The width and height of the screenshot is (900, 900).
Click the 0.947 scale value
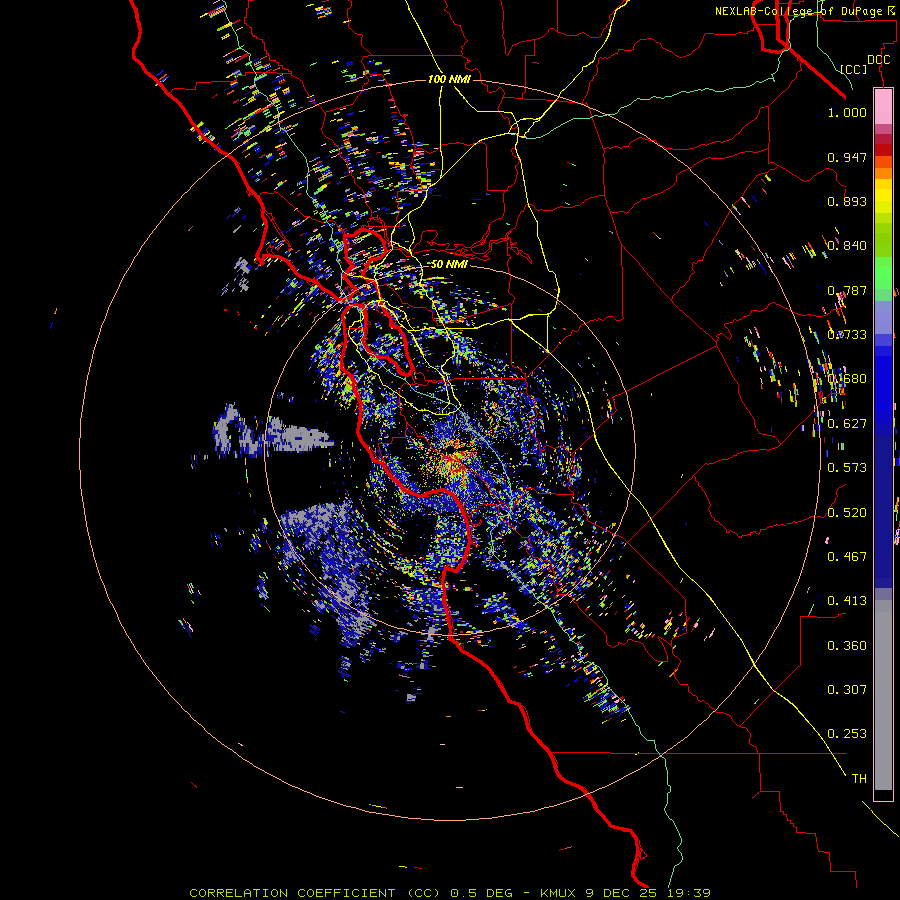click(847, 157)
